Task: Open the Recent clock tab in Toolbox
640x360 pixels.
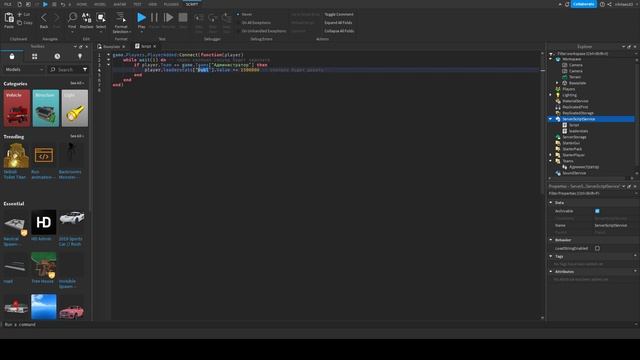Action: pos(57,56)
